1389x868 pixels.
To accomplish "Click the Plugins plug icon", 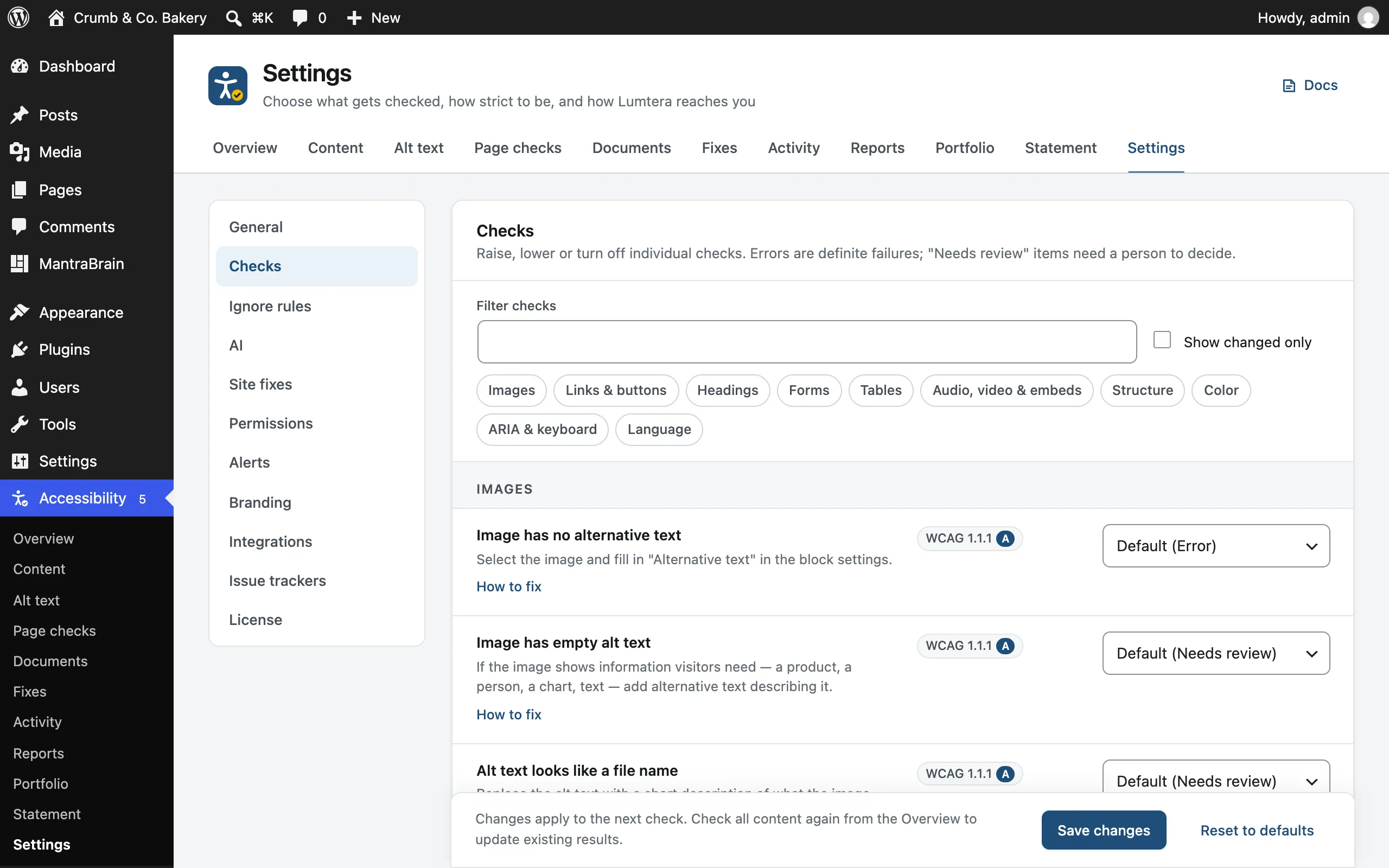I will click(20, 349).
